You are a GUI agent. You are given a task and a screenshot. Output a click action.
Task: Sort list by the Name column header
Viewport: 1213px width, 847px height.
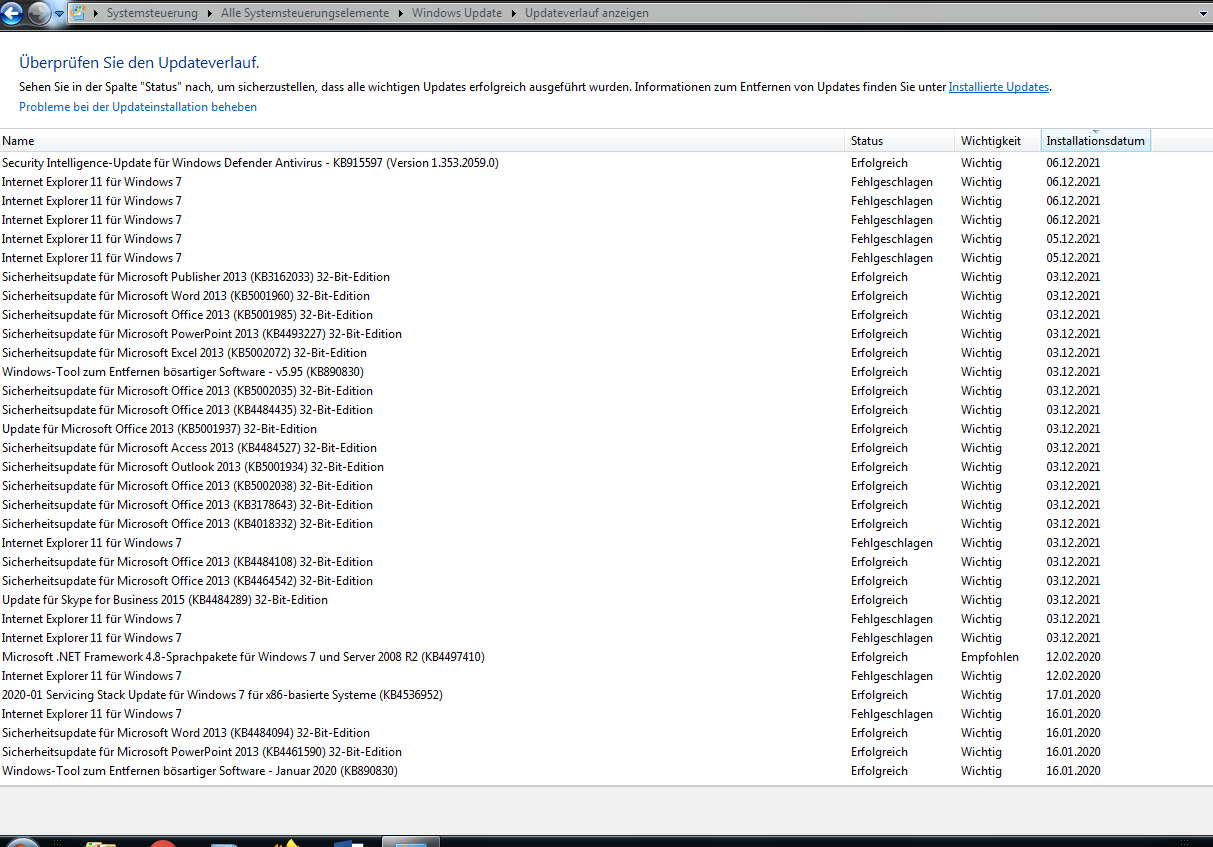423,141
